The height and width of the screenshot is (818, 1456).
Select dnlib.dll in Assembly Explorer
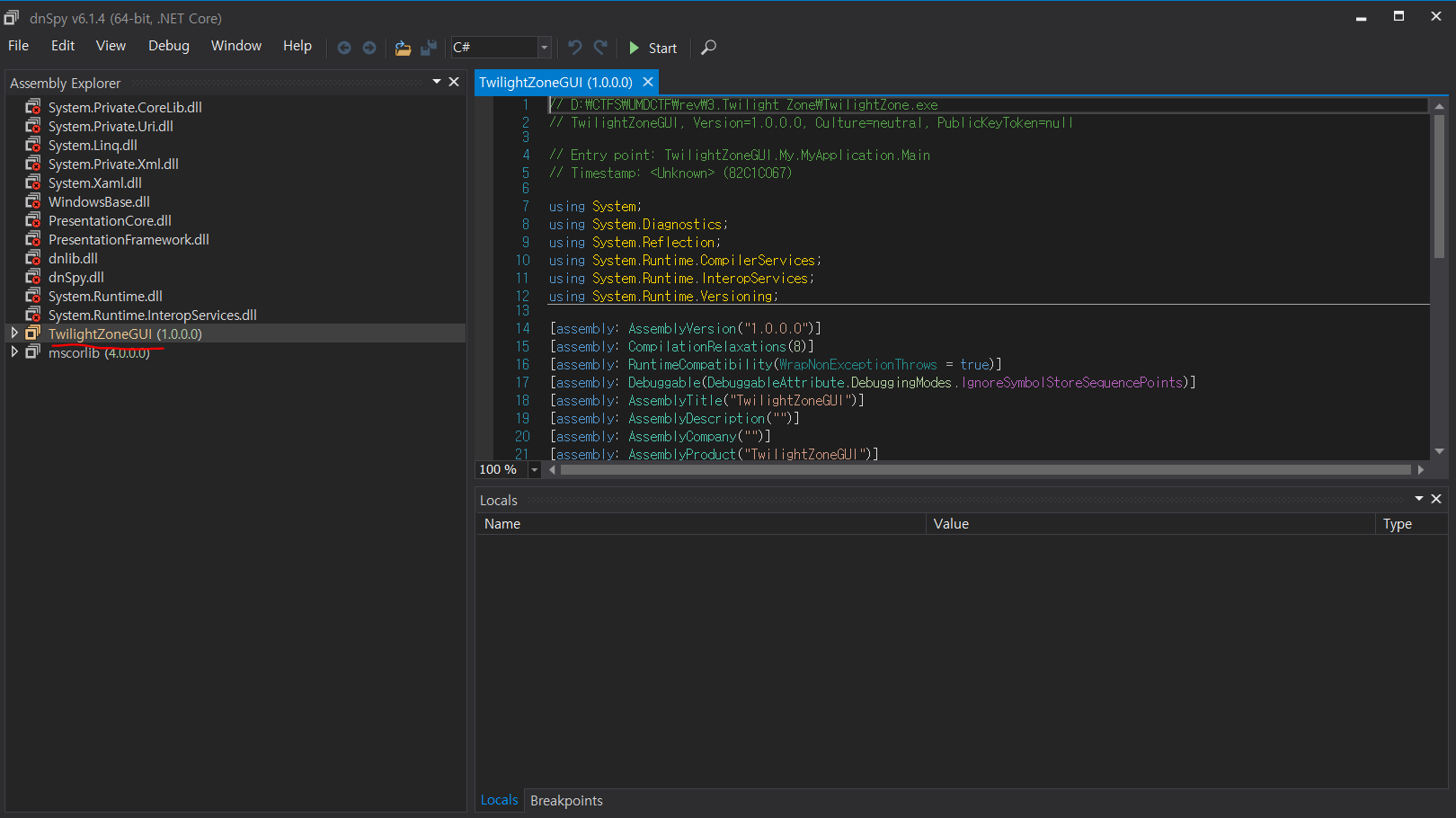(x=73, y=258)
